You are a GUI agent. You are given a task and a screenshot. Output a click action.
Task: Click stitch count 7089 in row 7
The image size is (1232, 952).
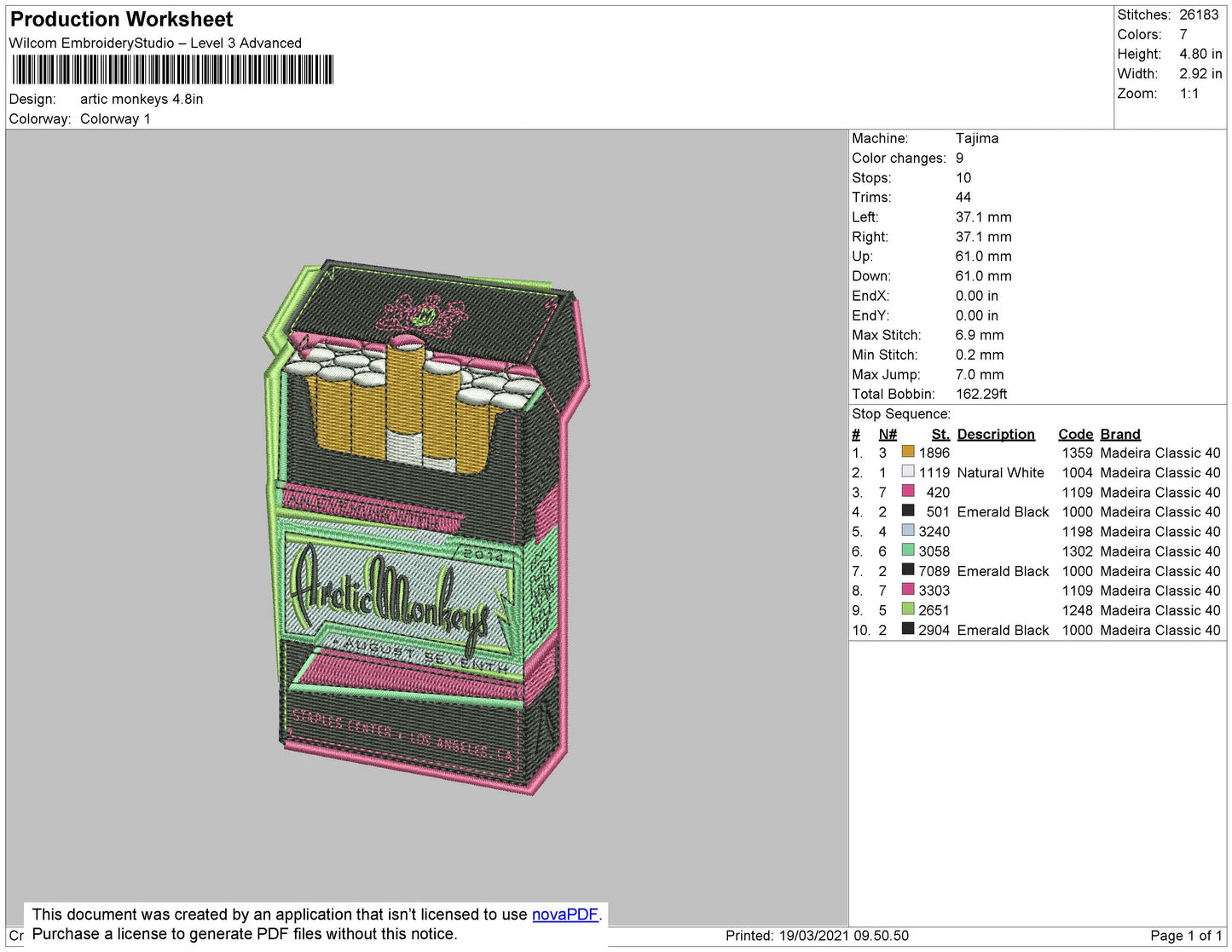click(934, 571)
